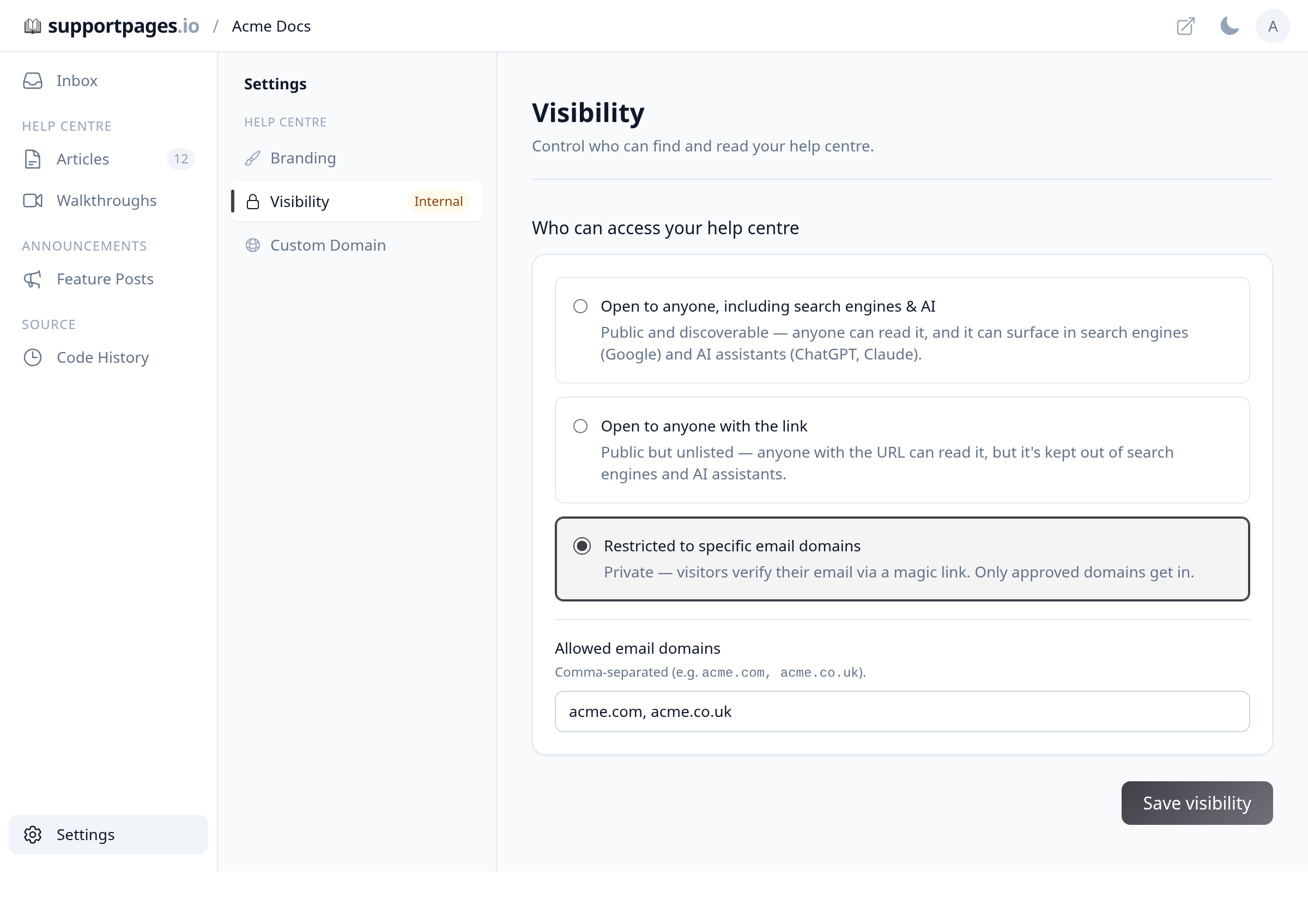This screenshot has width=1308, height=924.
Task: Open Feature Posts section
Action: coord(108,279)
